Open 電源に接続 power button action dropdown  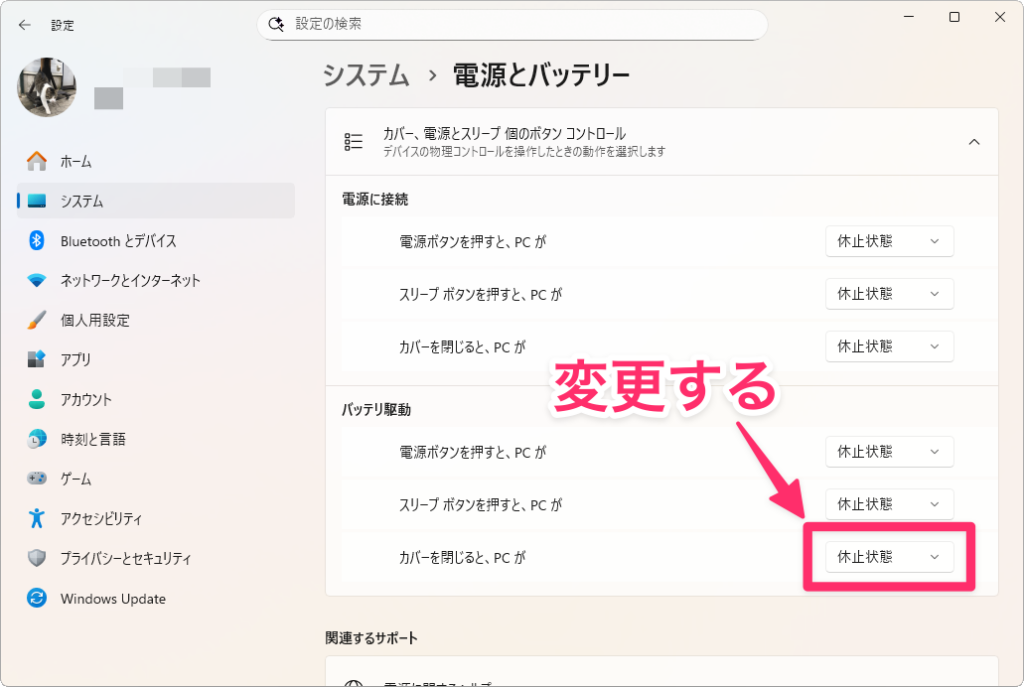[x=889, y=242]
